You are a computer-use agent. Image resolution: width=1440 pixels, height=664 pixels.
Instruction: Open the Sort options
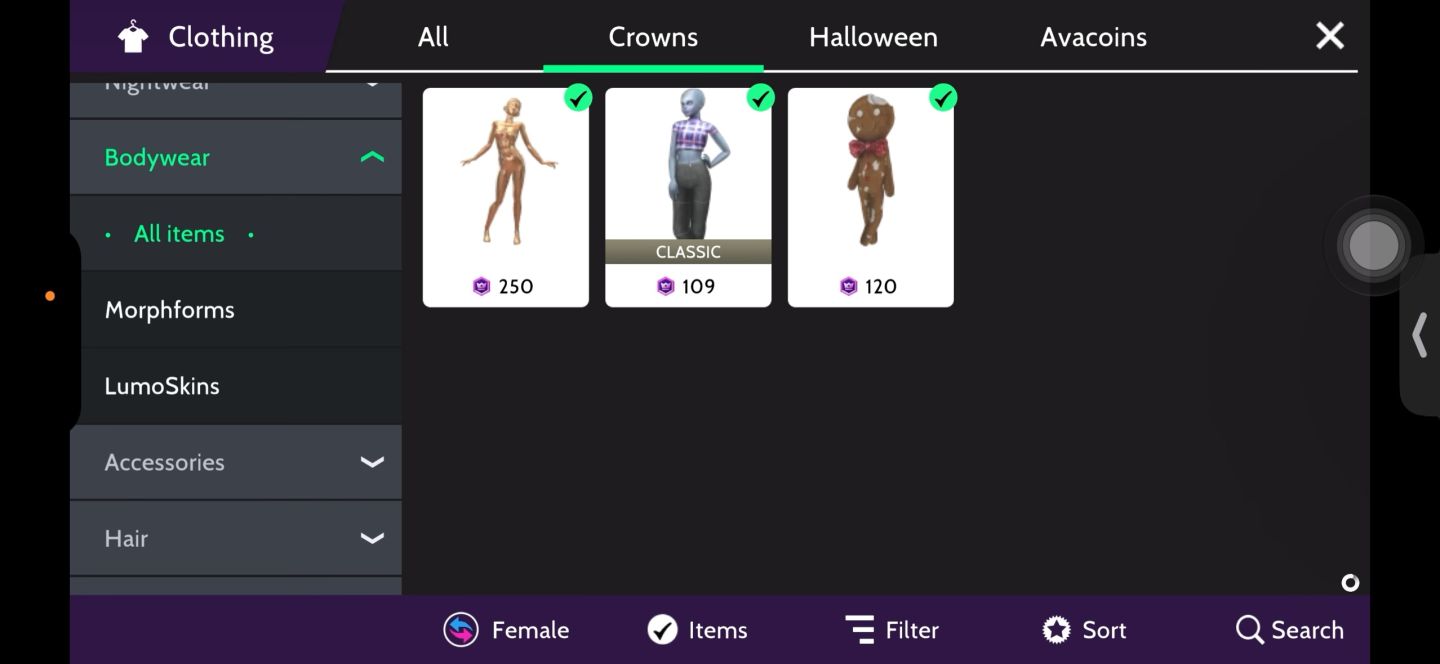point(1104,630)
